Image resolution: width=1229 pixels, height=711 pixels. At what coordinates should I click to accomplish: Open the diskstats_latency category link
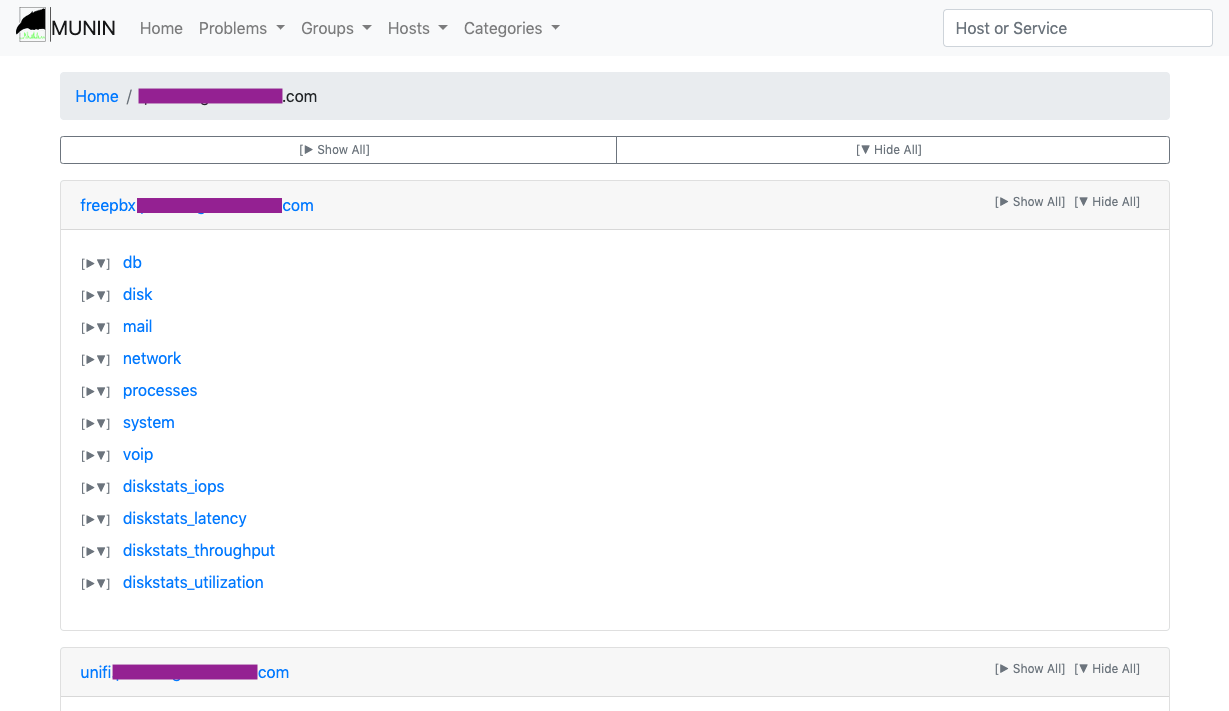184,518
